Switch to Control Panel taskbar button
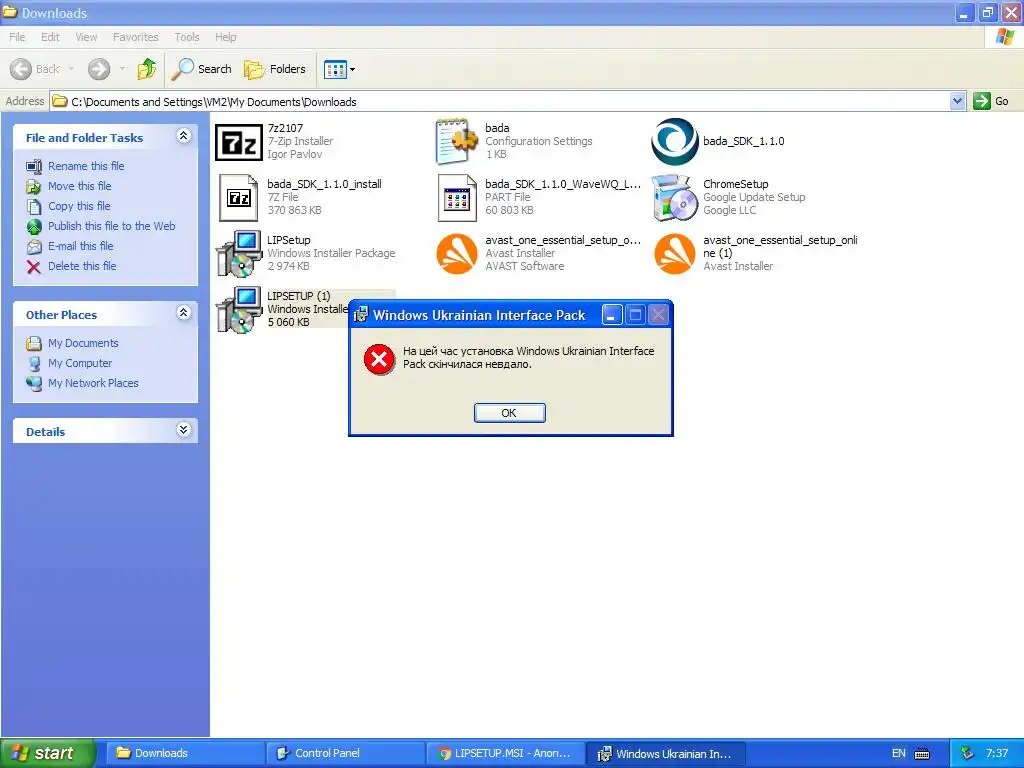This screenshot has width=1024, height=768. [345, 753]
